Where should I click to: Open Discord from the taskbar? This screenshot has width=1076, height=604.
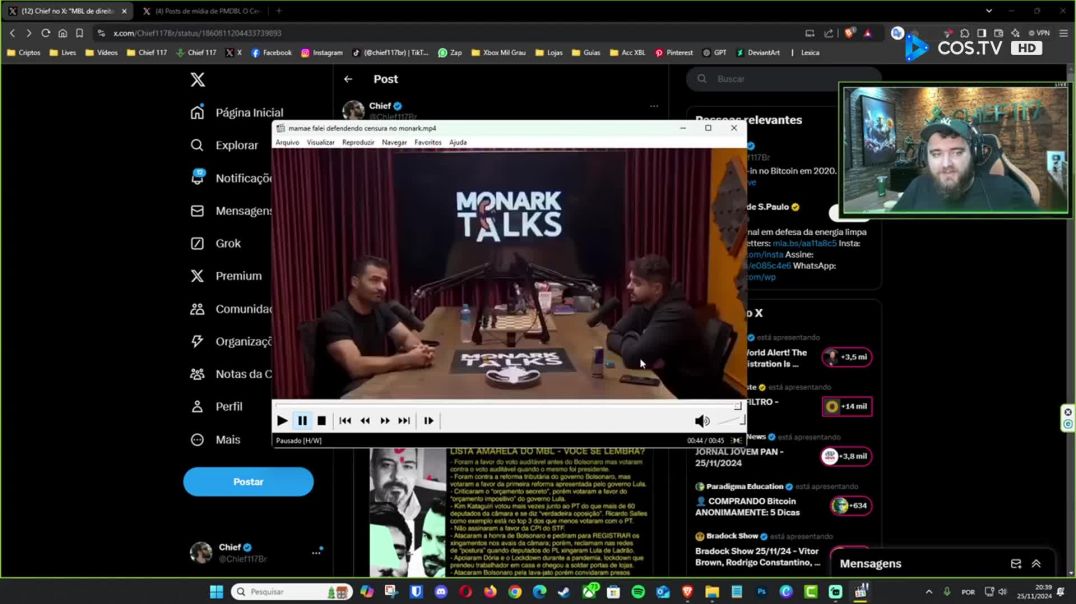coord(441,592)
